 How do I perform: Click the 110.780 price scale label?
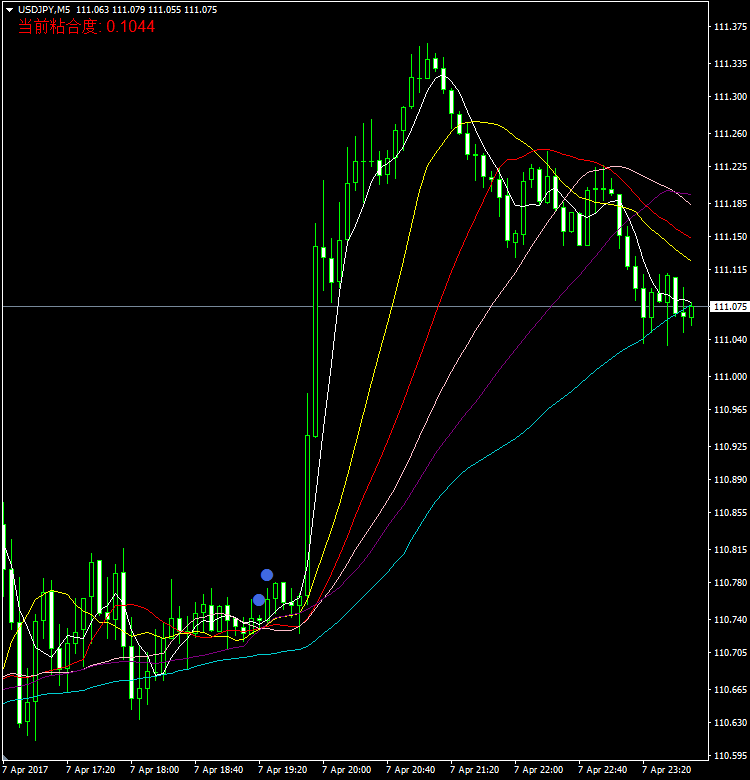pos(730,583)
